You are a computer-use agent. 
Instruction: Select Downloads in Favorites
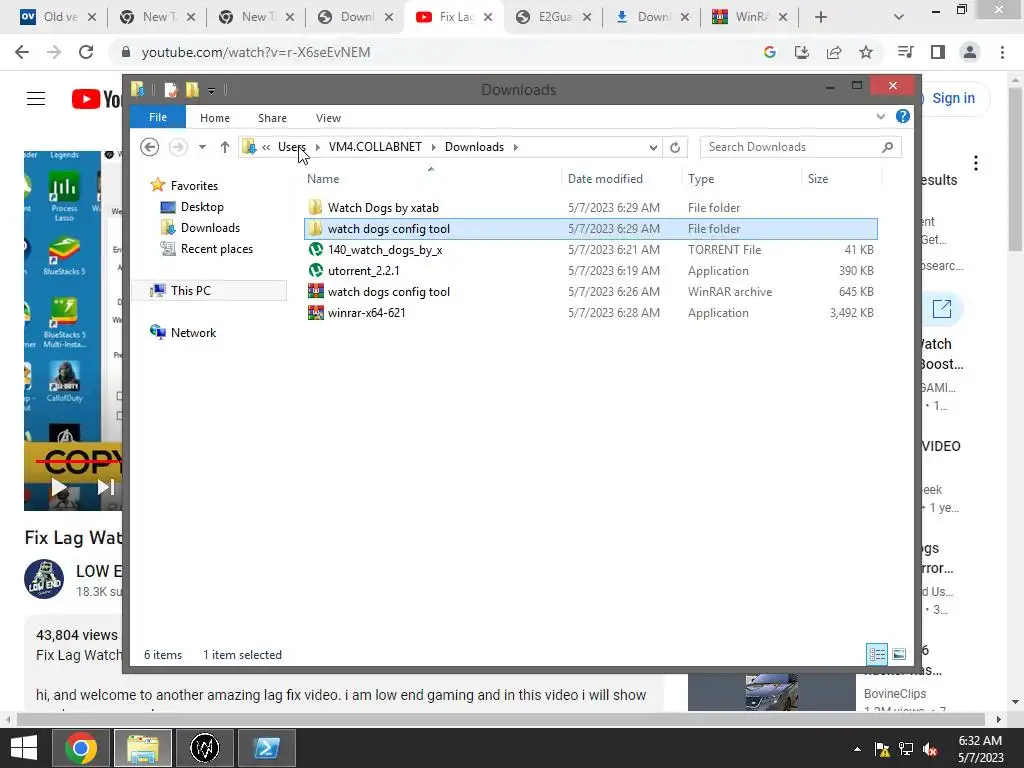click(x=210, y=227)
